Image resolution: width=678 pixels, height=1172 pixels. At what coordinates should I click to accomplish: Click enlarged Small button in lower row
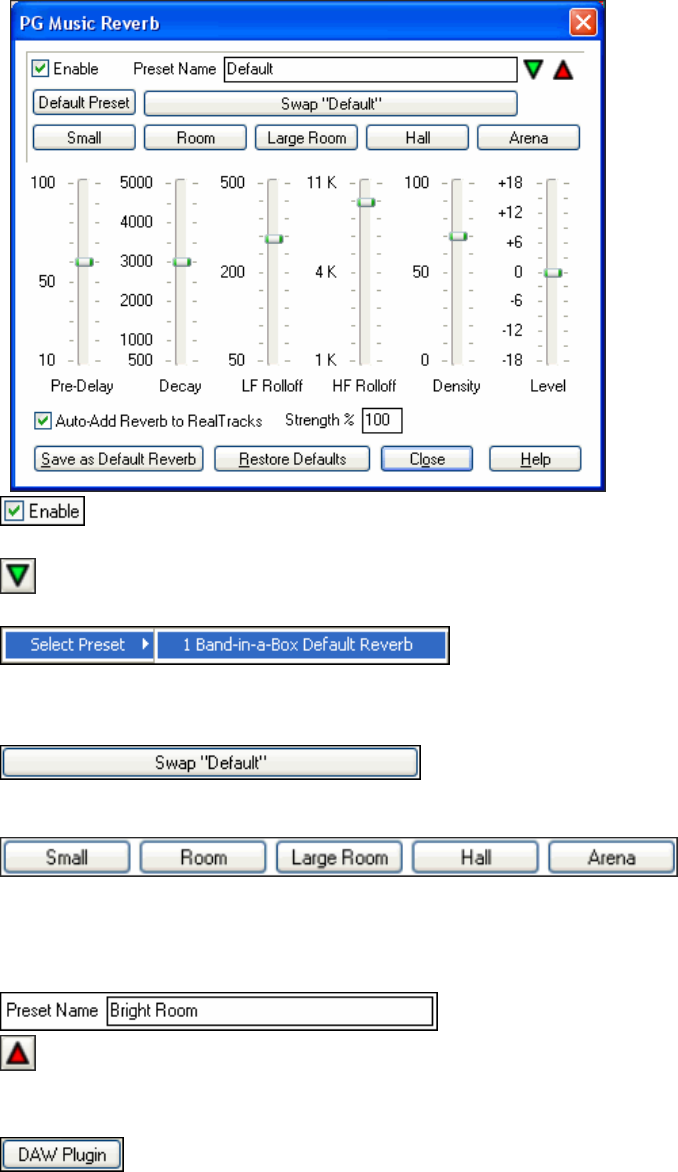[x=67, y=857]
